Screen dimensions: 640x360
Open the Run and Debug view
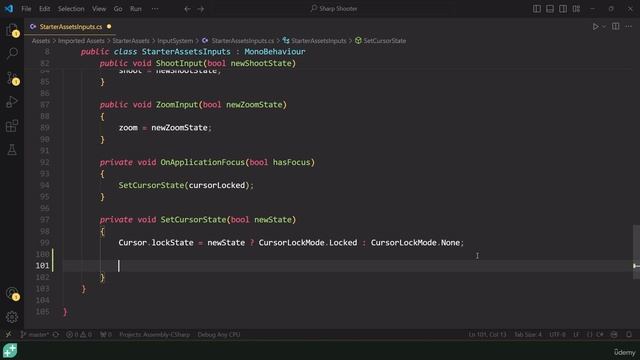point(12,102)
